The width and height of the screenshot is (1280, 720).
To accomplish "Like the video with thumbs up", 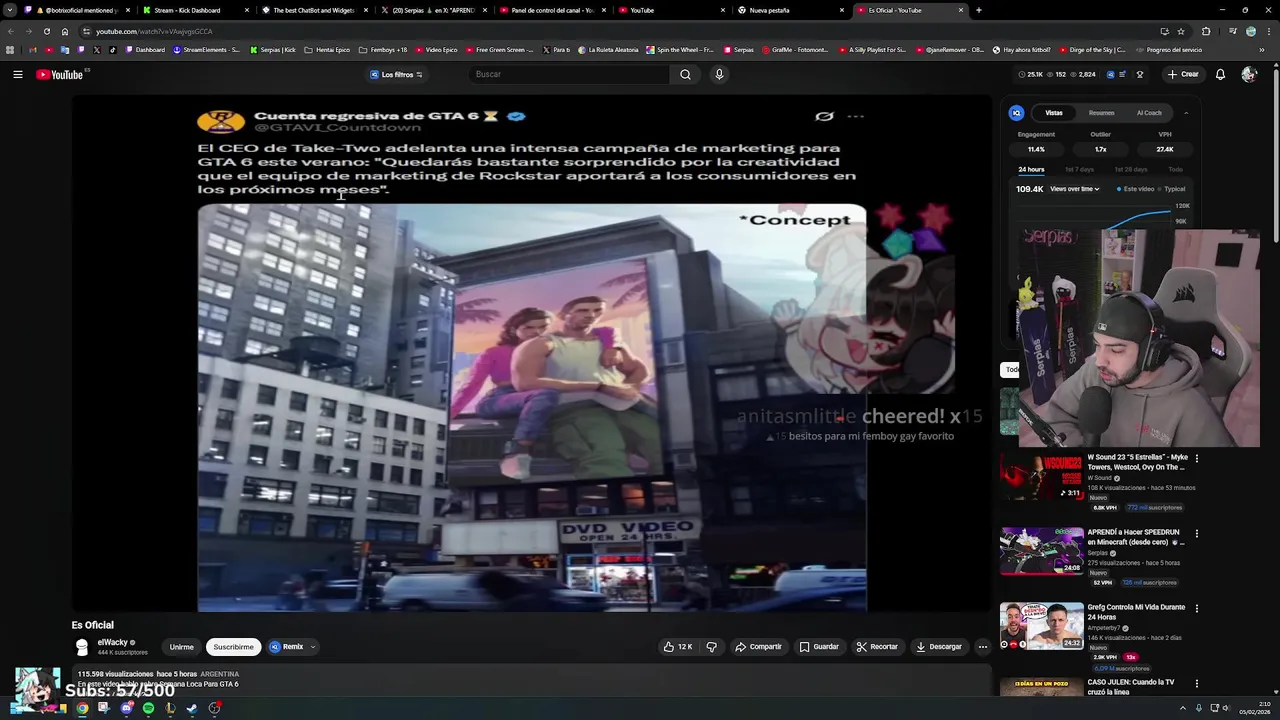I will (677, 647).
